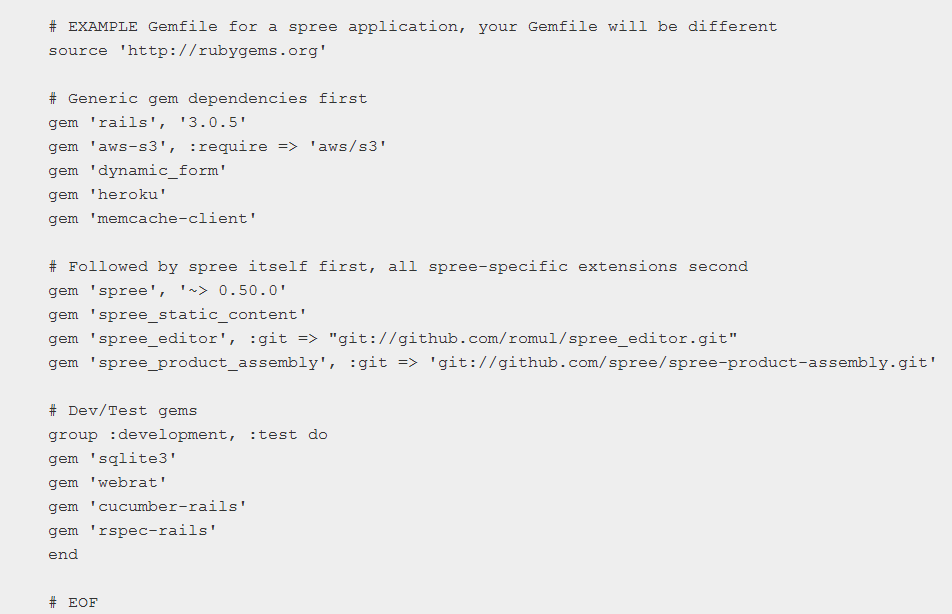Image resolution: width=952 pixels, height=614 pixels.
Task: Click the EXAMPLE Gemfile comment line
Action: pyautogui.click(x=413, y=27)
